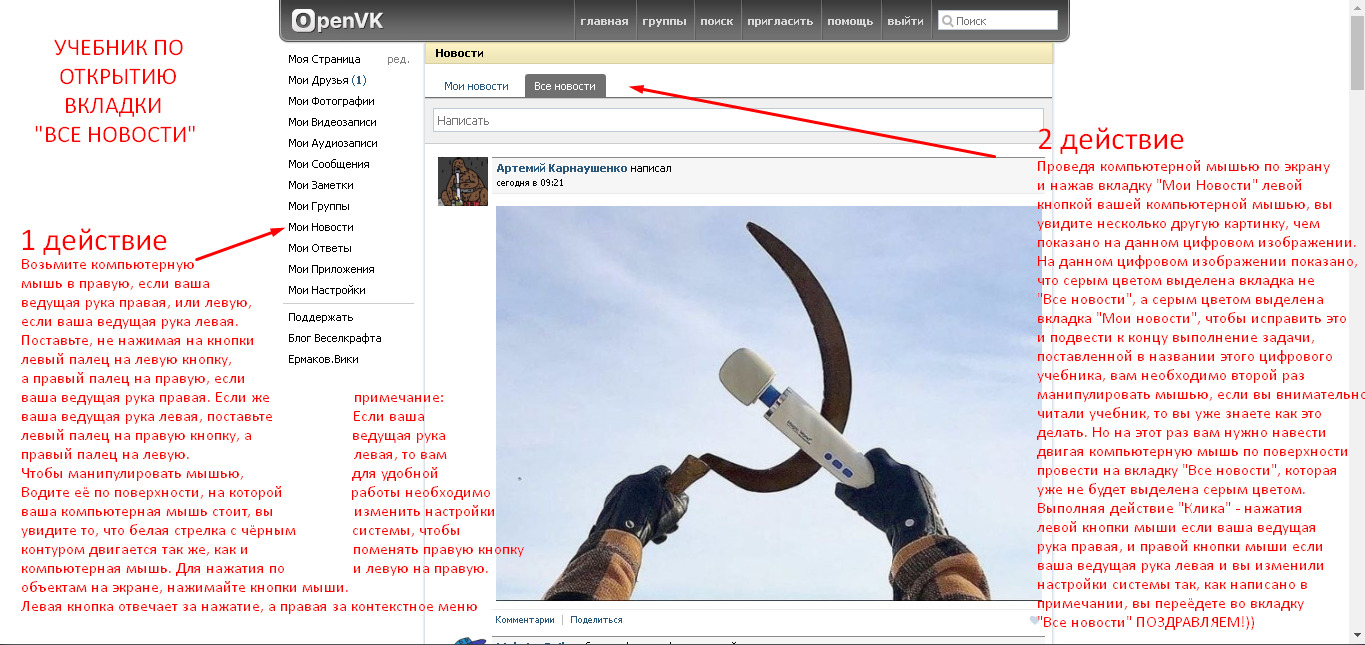The height and width of the screenshot is (645, 1365).
Task: Open Мои Приложения in the sidebar
Action: pos(331,269)
